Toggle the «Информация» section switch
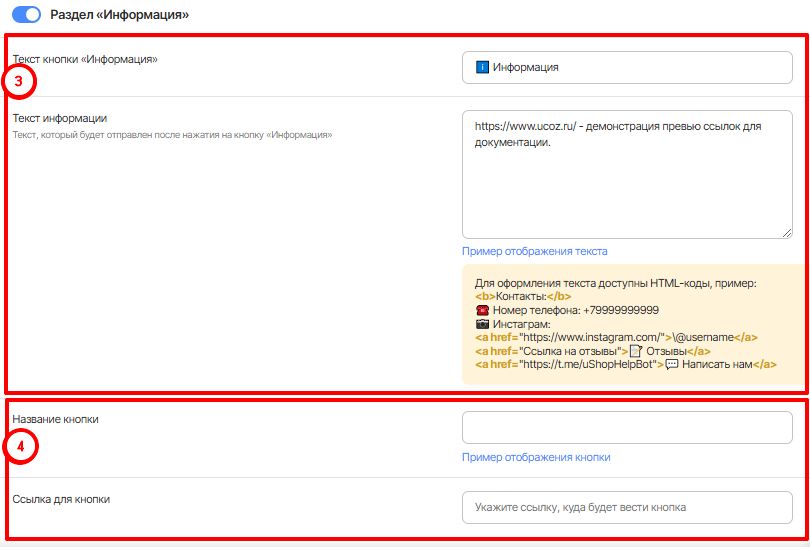The height and width of the screenshot is (547, 810). pyautogui.click(x=26, y=15)
